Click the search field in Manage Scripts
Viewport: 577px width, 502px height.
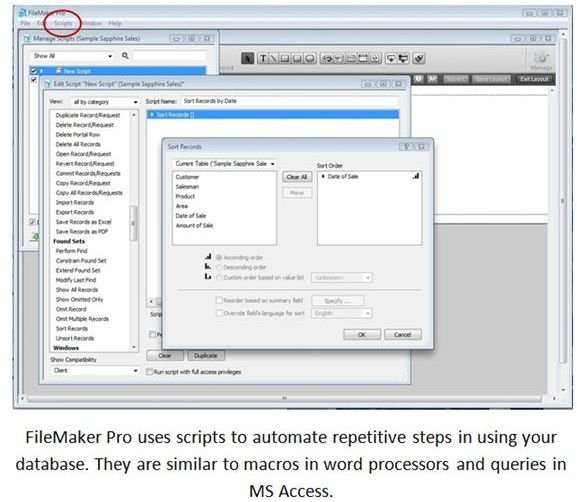pos(169,56)
